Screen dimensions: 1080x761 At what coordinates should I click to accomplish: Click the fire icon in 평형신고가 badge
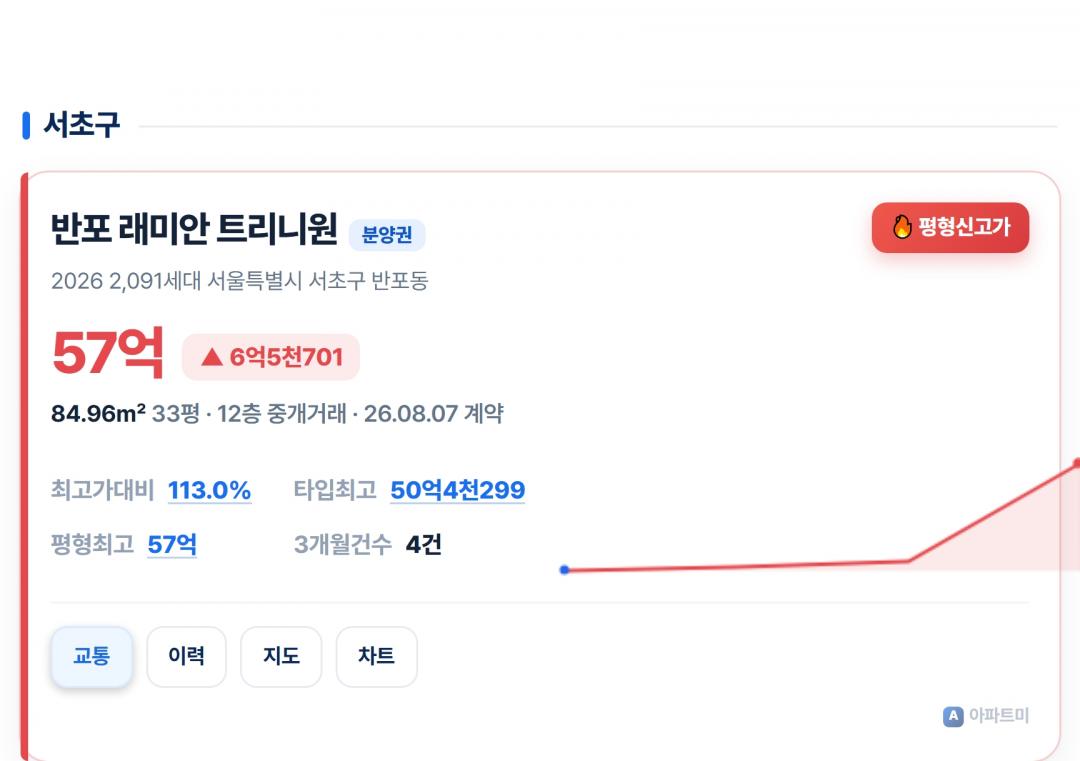coord(902,227)
